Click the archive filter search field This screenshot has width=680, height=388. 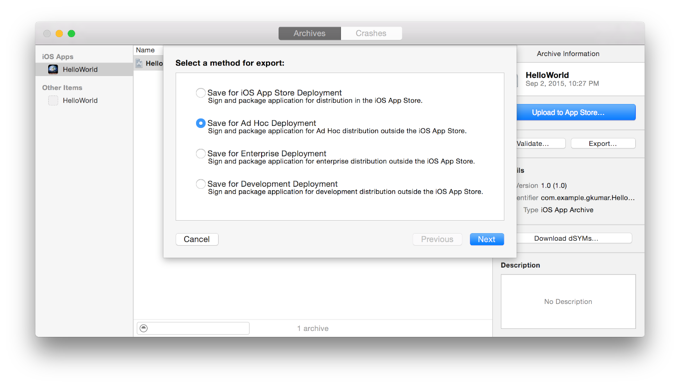tap(193, 328)
